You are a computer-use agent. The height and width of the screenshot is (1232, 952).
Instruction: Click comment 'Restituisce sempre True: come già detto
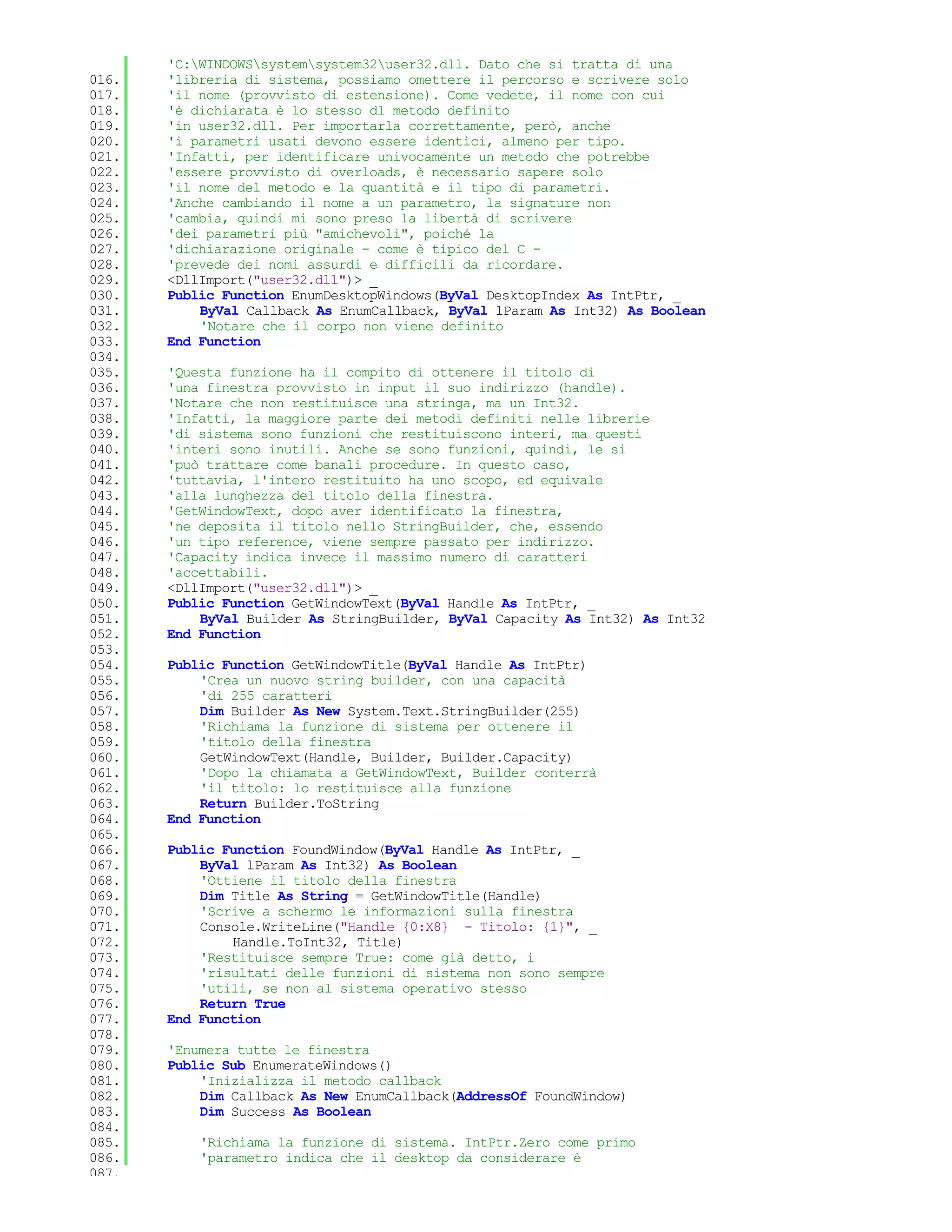point(367,958)
